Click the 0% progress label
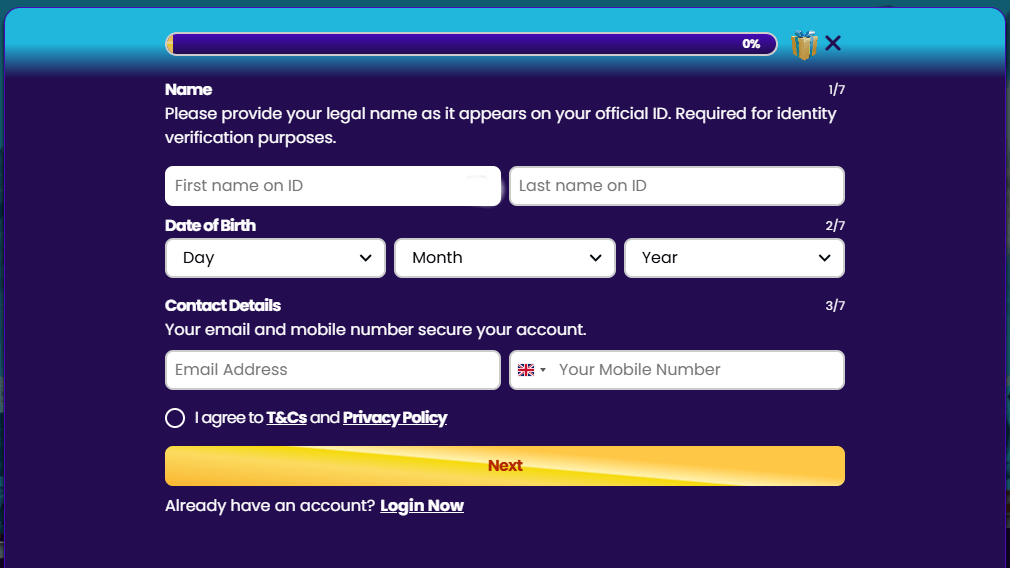The height and width of the screenshot is (568, 1010). tap(751, 44)
